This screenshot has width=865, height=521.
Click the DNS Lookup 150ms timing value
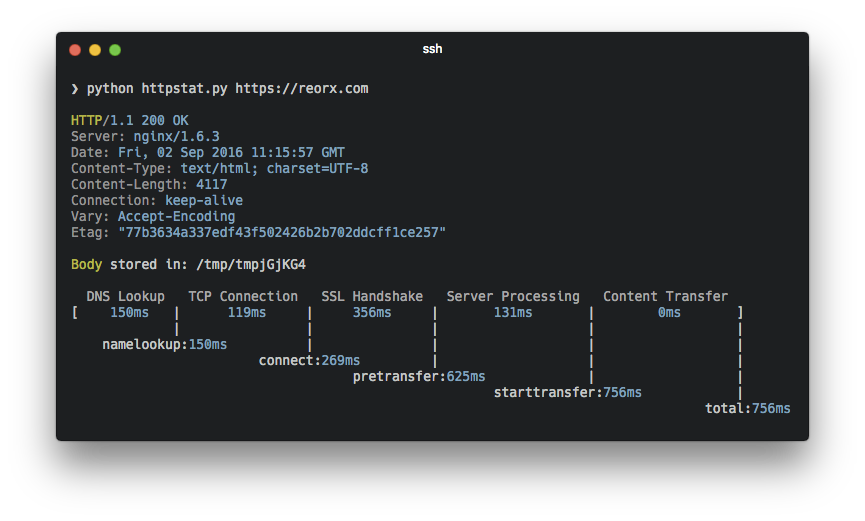pyautogui.click(x=130, y=312)
